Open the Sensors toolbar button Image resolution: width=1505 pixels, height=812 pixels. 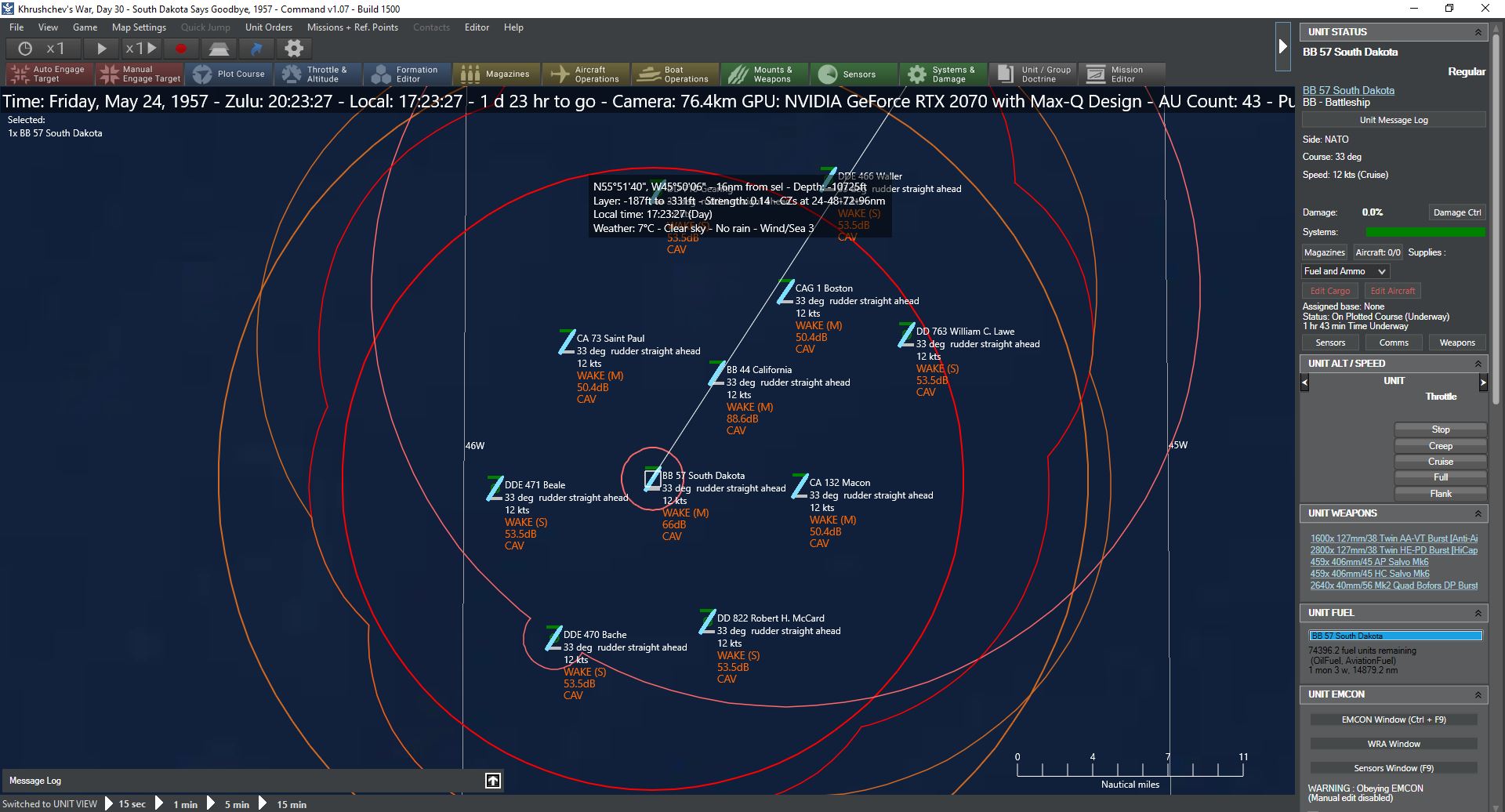(854, 74)
